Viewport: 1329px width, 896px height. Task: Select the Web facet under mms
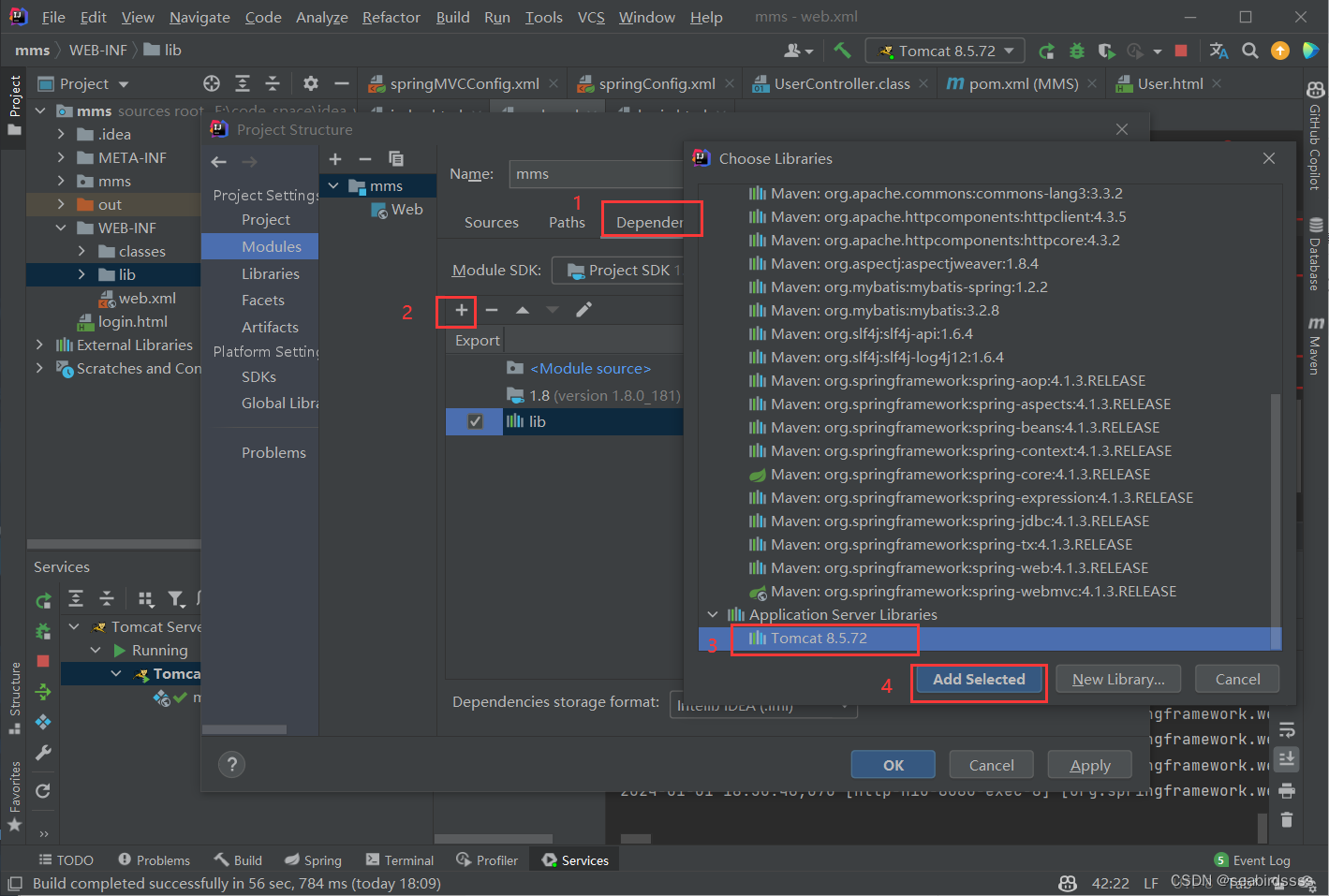[x=398, y=210]
